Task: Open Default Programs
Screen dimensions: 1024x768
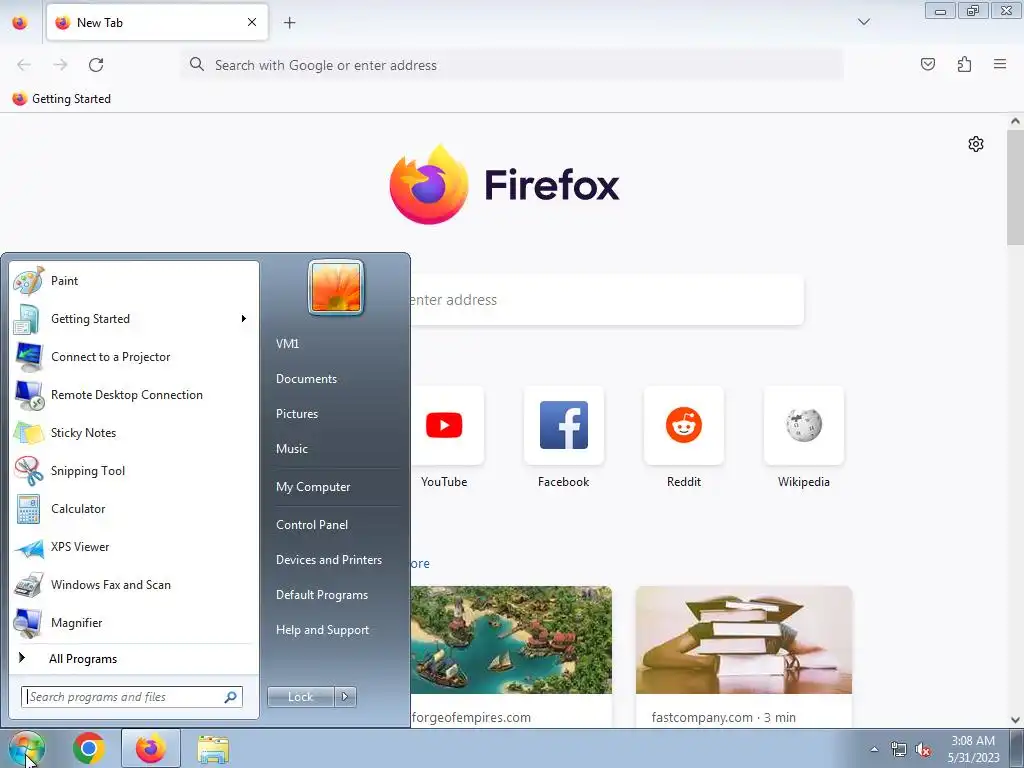Action: (x=321, y=596)
